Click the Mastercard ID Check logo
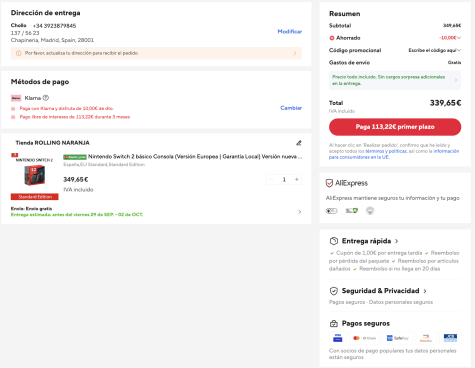The image size is (475, 368). point(364,338)
